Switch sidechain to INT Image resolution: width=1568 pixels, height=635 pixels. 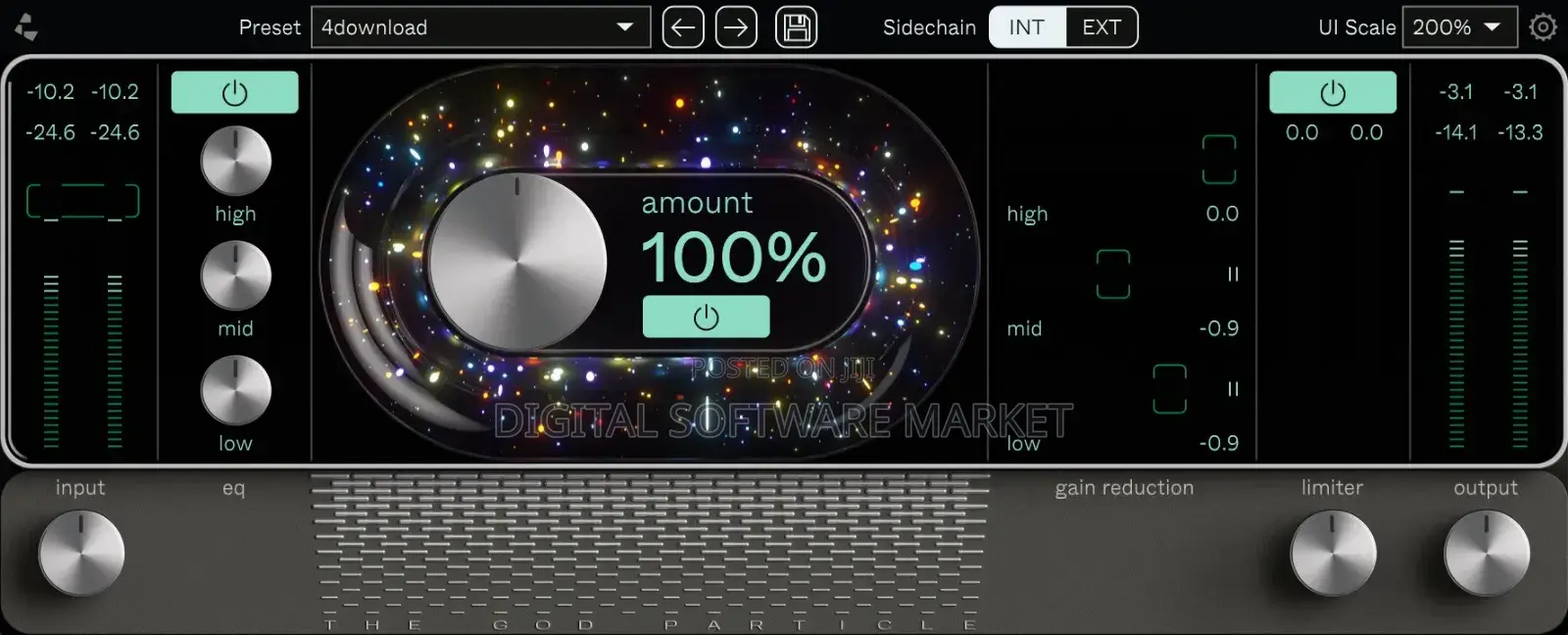click(1026, 27)
